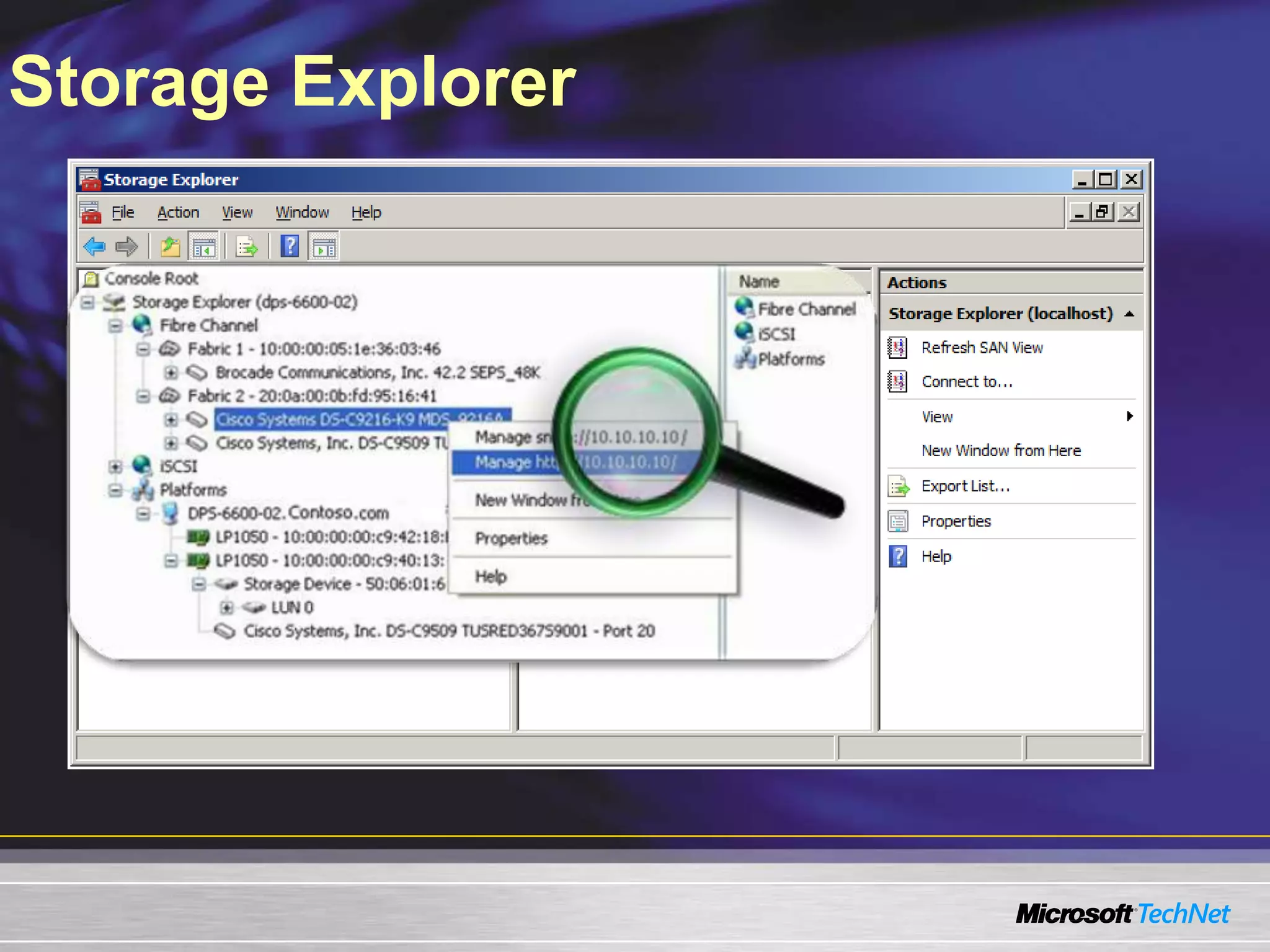Open the File menu
The width and height of the screenshot is (1270, 952).
coord(123,213)
